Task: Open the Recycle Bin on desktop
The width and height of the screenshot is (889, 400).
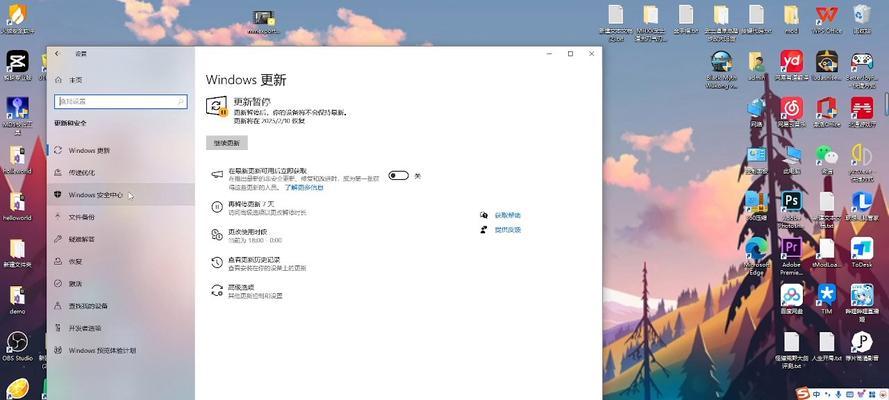Action: [862, 19]
